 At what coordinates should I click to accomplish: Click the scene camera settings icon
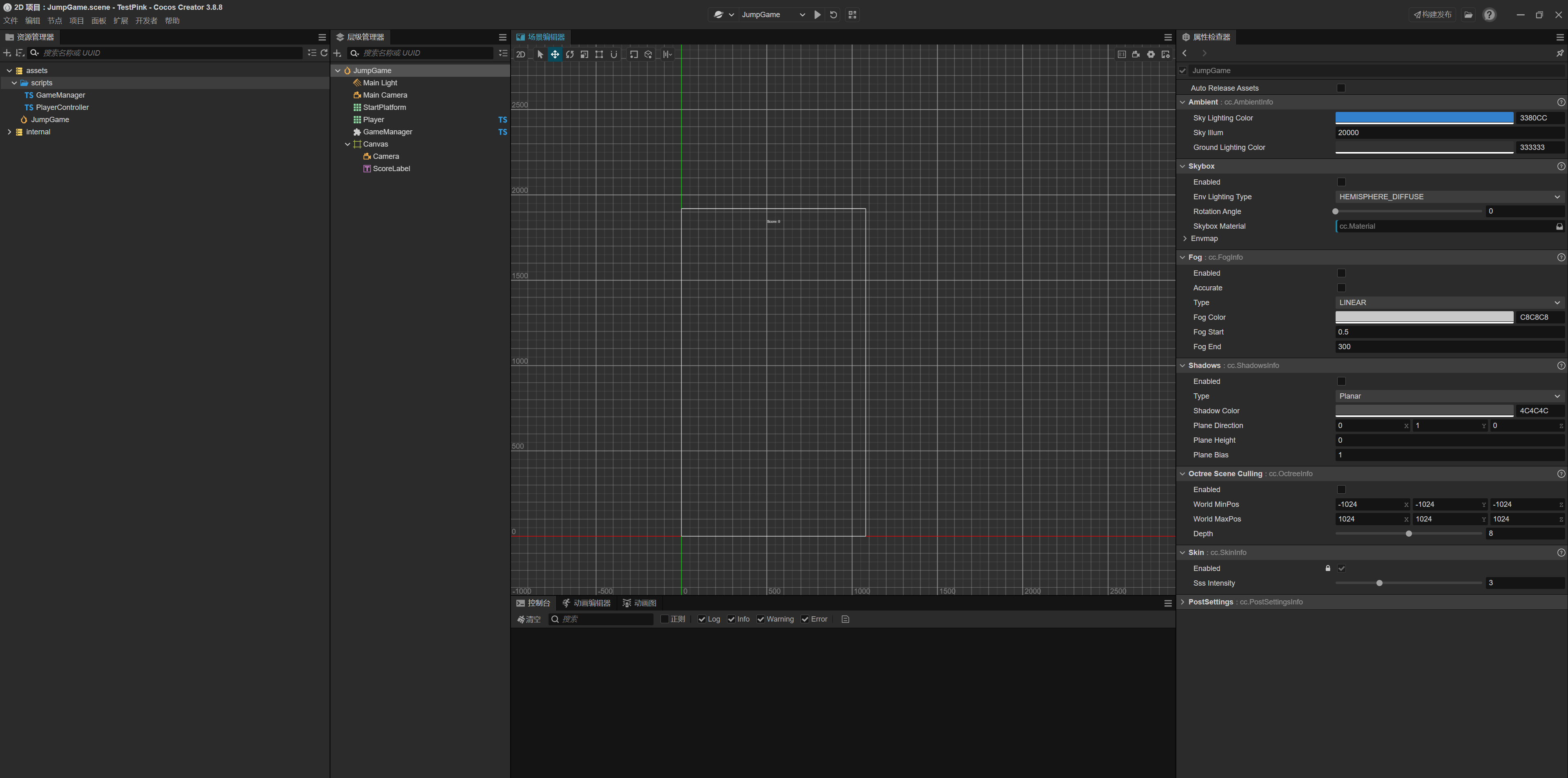[x=1136, y=54]
